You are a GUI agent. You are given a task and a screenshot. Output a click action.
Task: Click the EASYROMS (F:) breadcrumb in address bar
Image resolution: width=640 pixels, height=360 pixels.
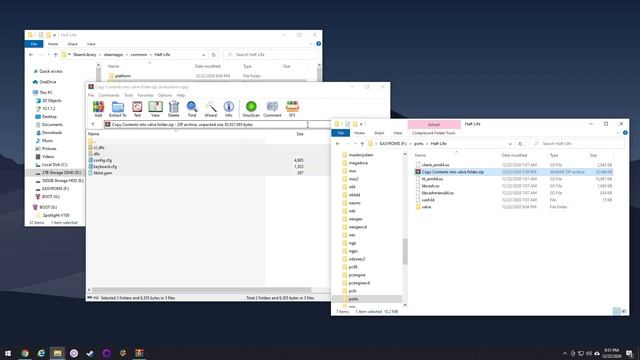click(393, 144)
